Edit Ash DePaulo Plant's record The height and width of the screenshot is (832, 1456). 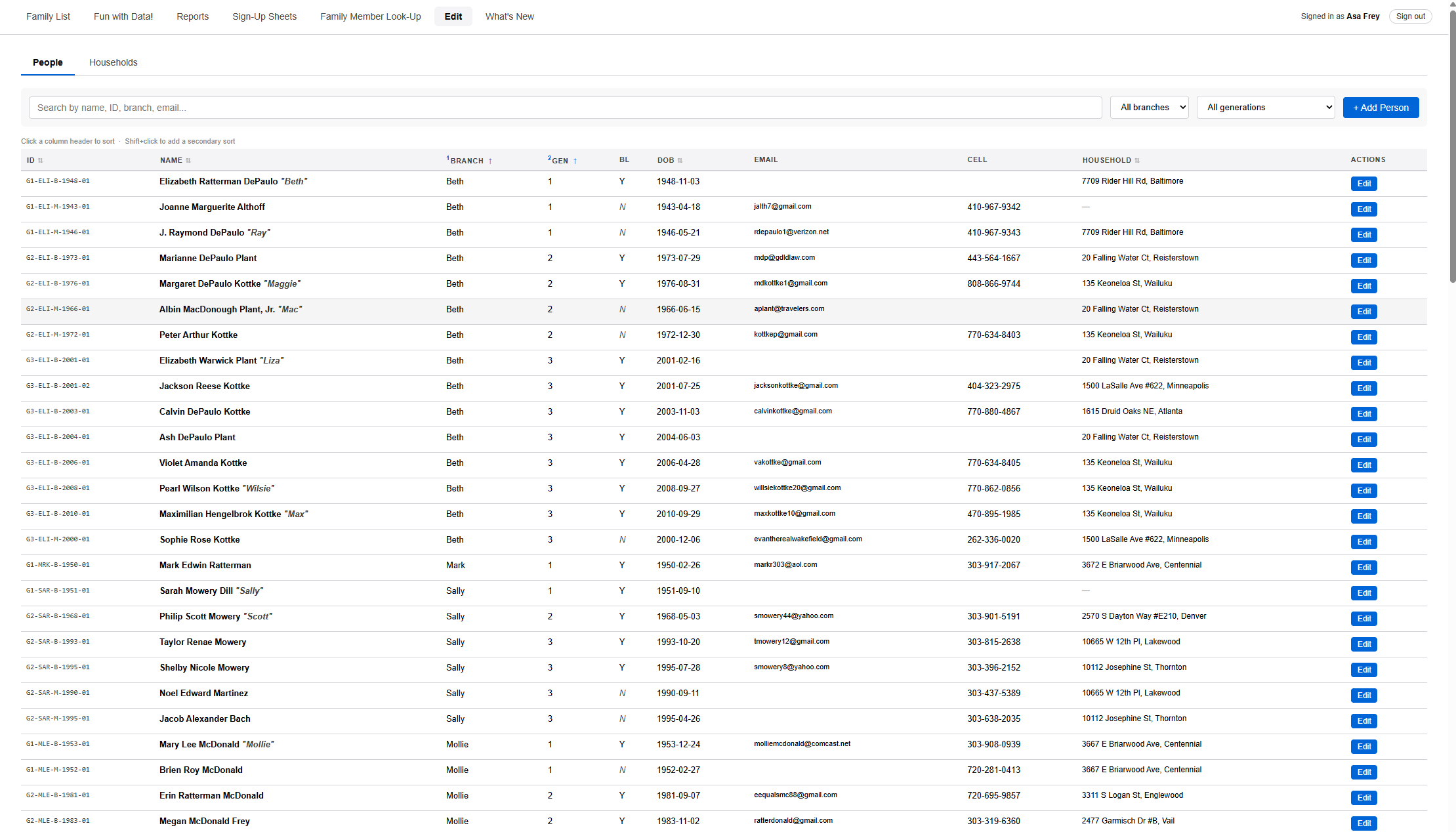(x=1363, y=440)
